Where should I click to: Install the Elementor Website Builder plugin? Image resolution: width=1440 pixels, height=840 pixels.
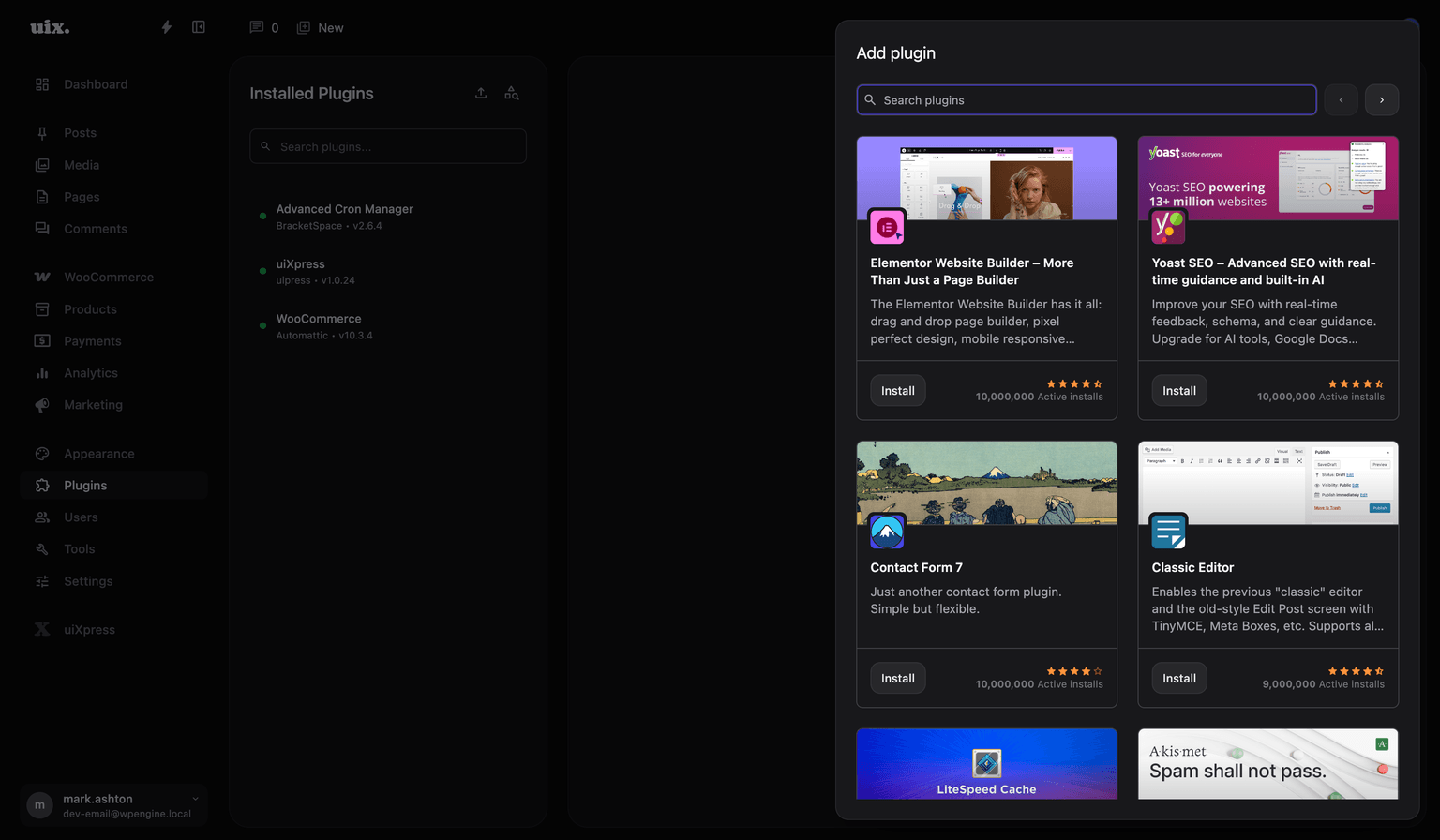pos(897,391)
